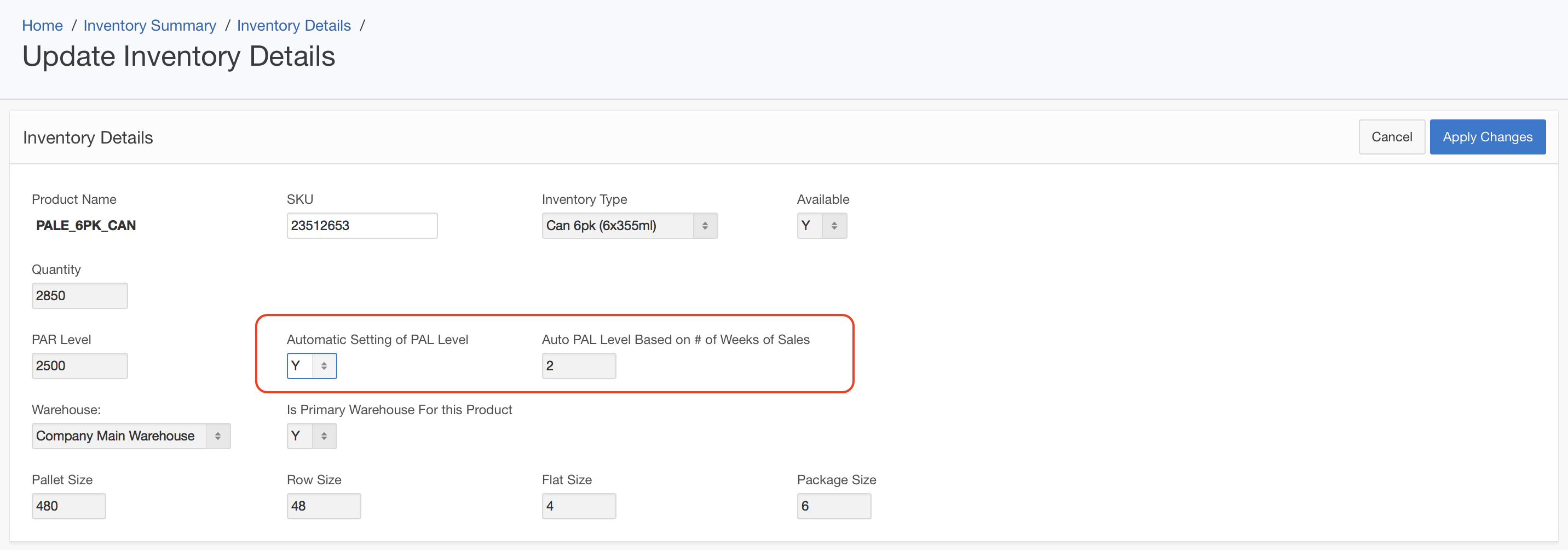Edit the PAR Level field
Screen dimensions: 1568x550
pos(79,366)
